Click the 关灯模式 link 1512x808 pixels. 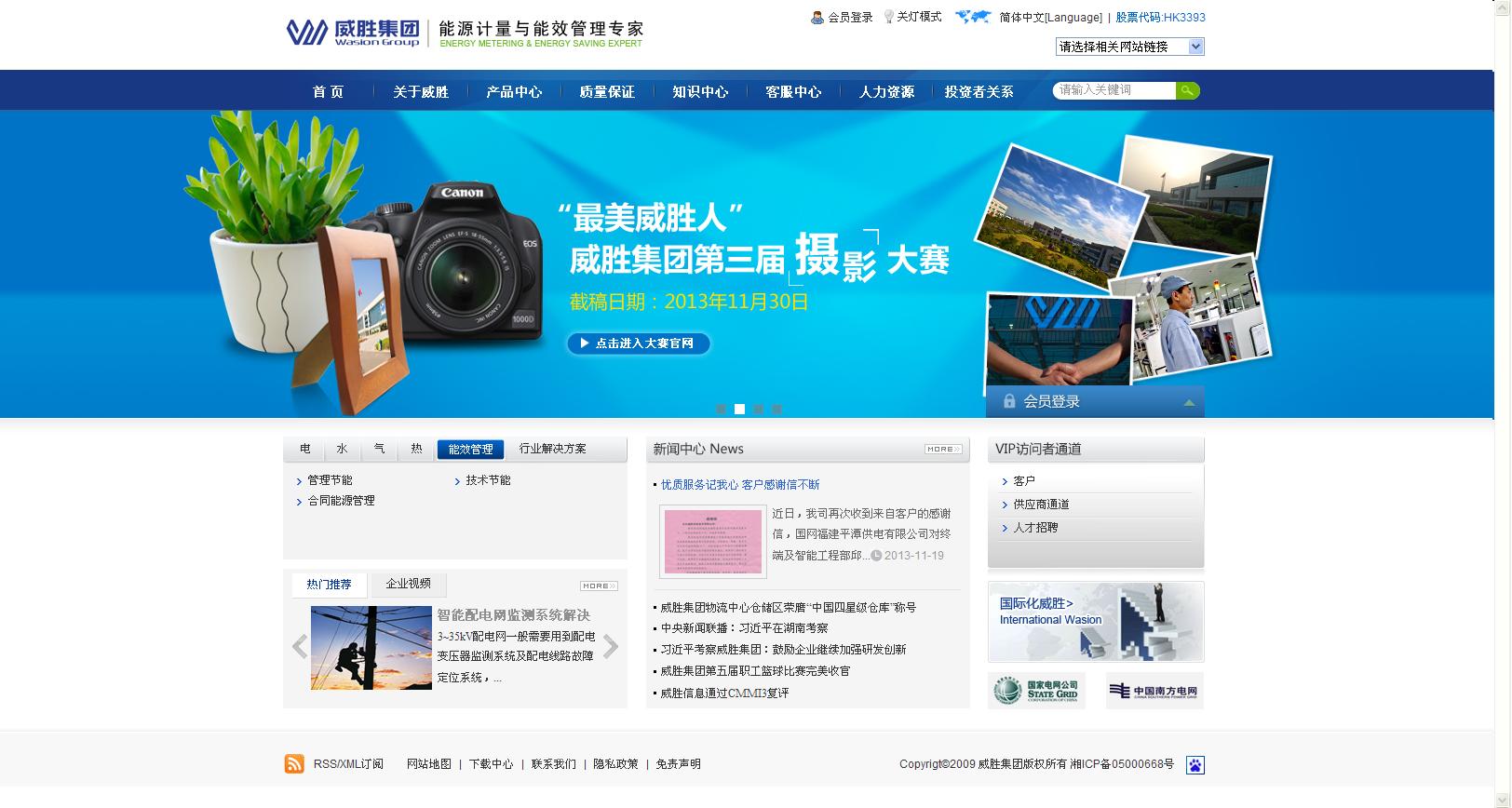920,17
